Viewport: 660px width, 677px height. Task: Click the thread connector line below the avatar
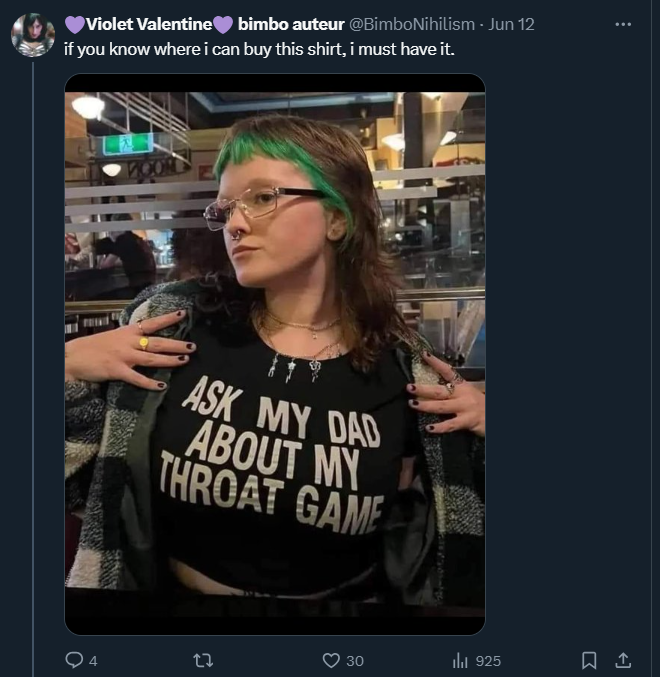pyautogui.click(x=33, y=369)
